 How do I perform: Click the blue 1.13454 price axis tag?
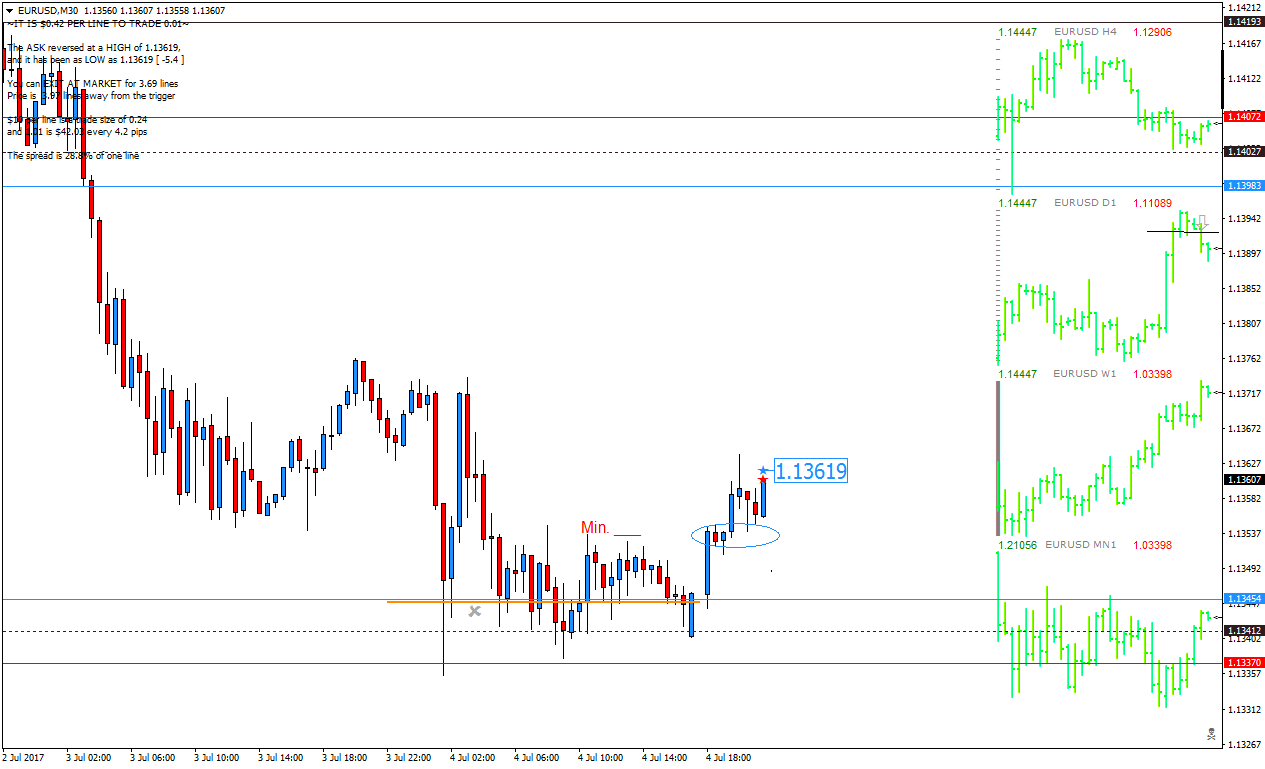point(1244,599)
